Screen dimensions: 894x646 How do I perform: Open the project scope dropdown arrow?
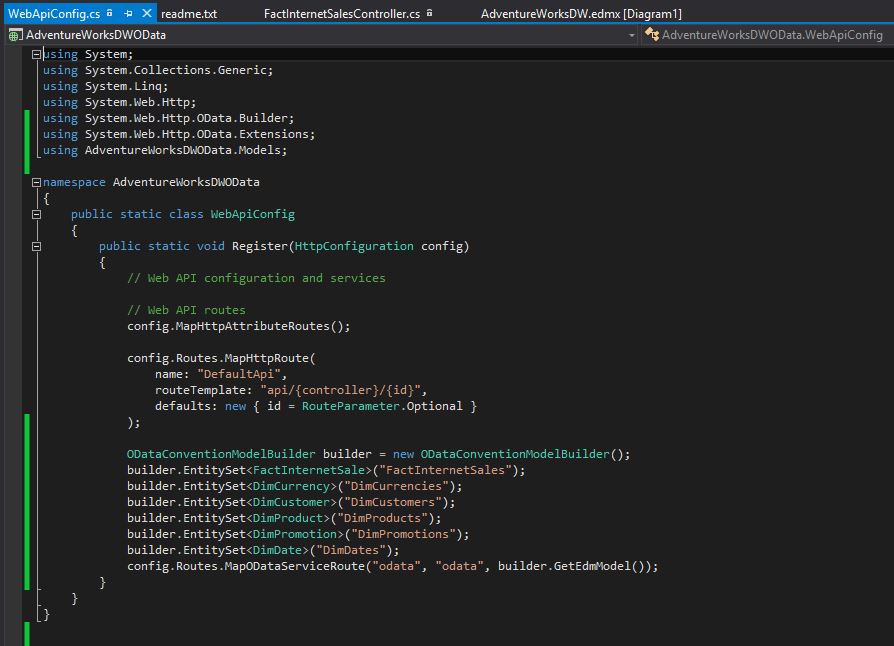(x=631, y=35)
